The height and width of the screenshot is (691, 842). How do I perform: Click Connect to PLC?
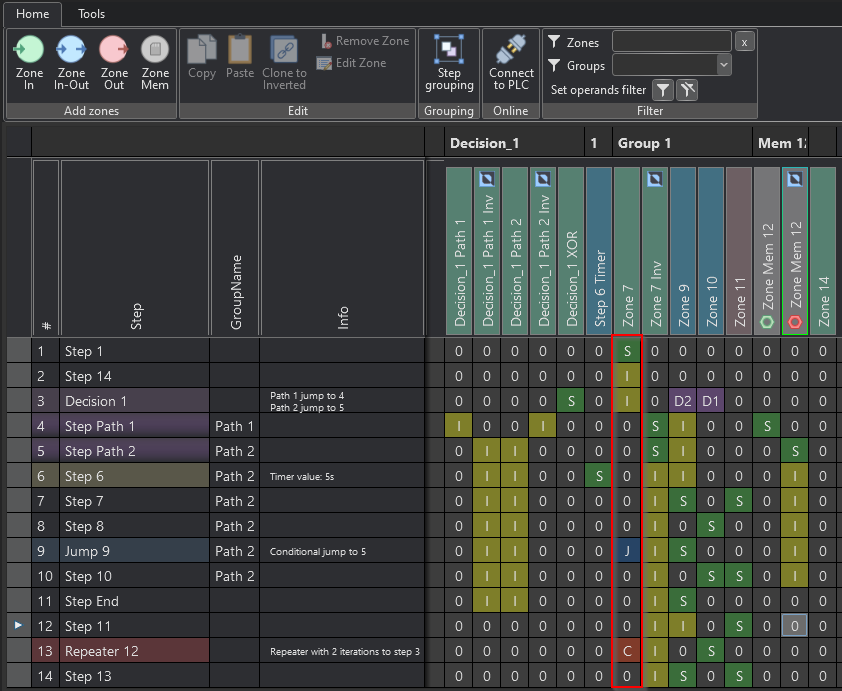(x=511, y=63)
